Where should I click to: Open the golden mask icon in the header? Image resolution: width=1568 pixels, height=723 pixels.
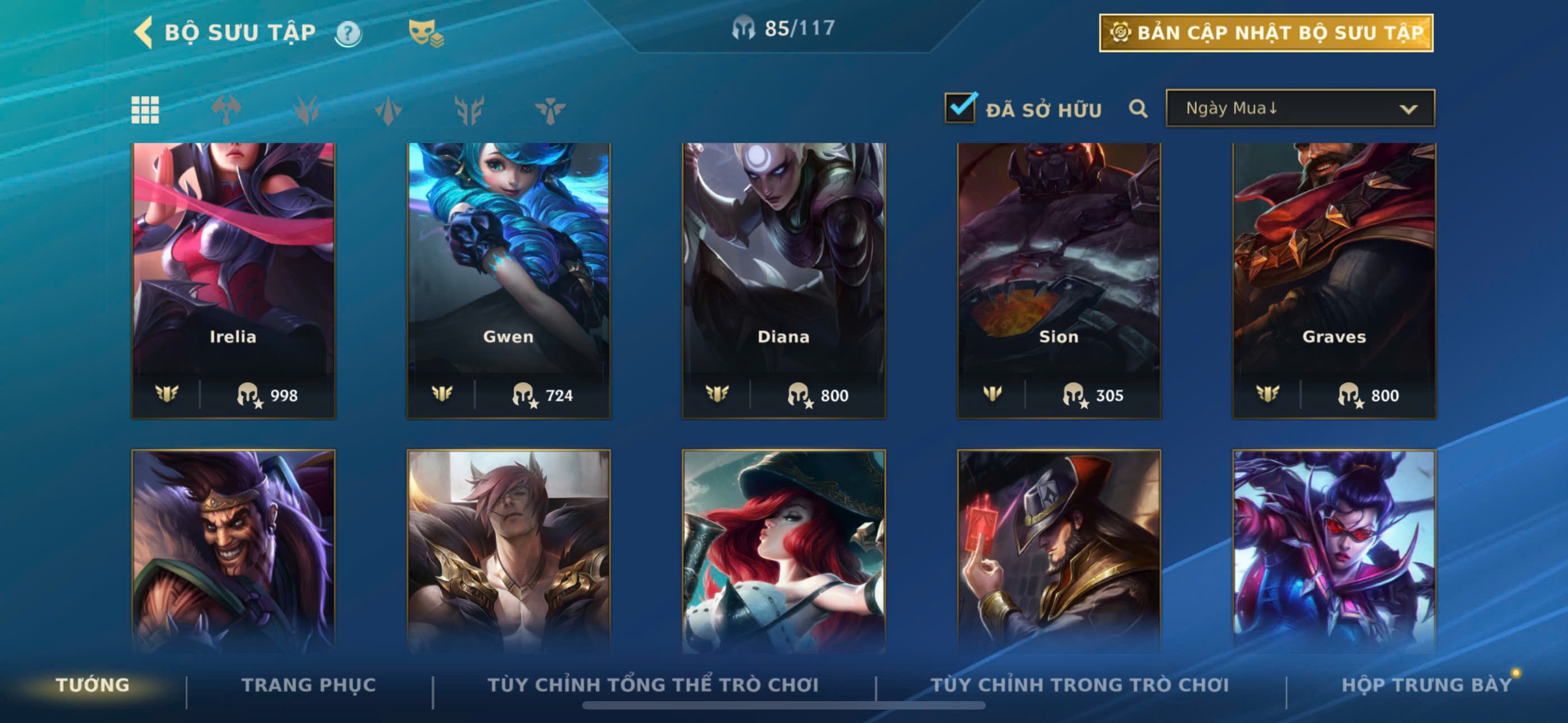pos(426,33)
